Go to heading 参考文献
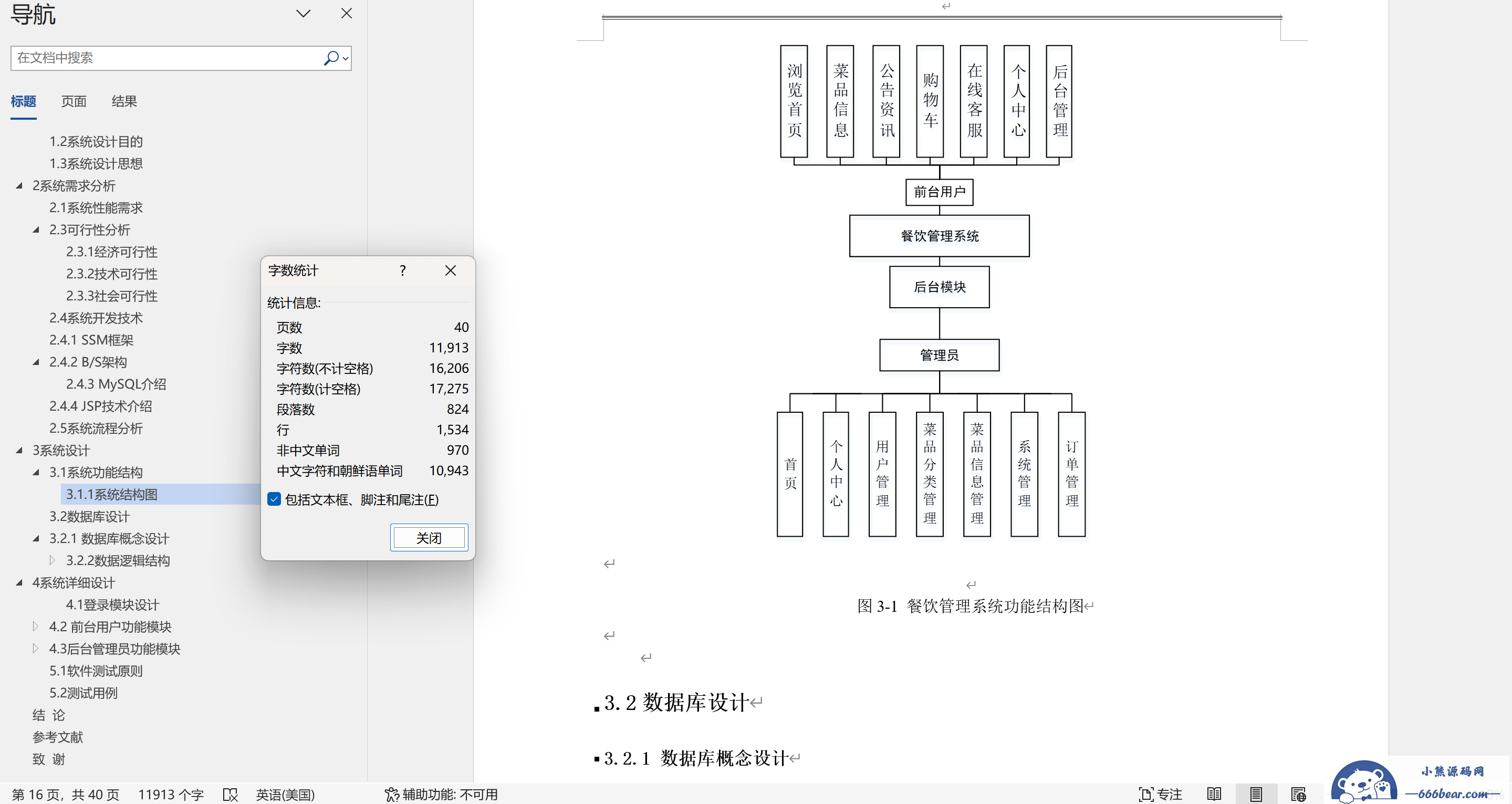The image size is (1512, 804). pos(58,737)
